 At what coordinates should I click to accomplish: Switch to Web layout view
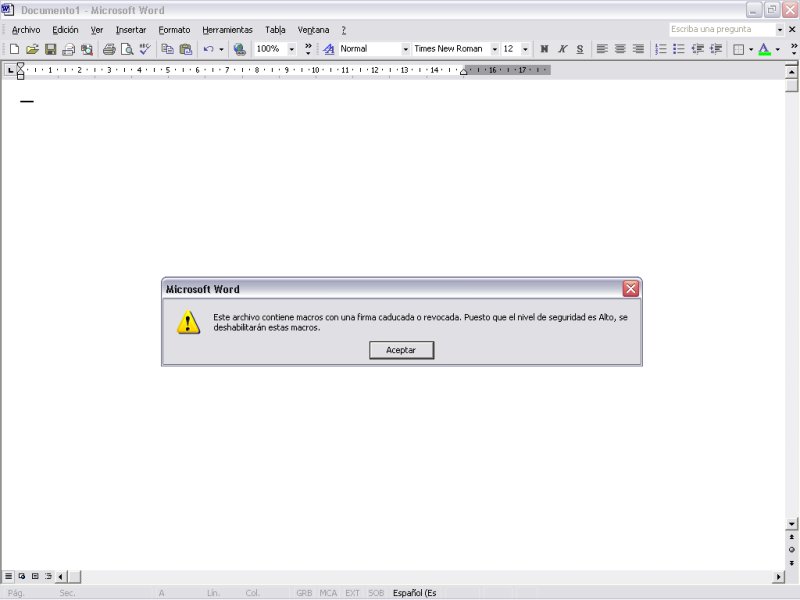pos(22,576)
